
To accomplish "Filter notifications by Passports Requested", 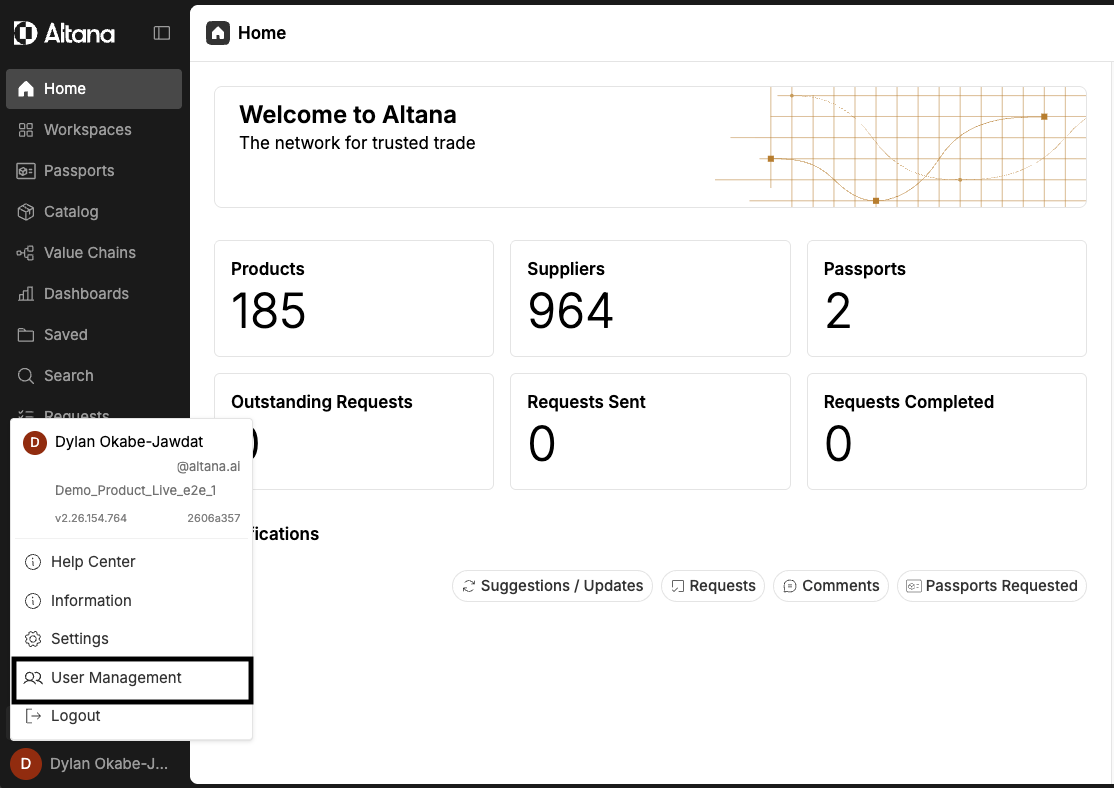I will [992, 586].
